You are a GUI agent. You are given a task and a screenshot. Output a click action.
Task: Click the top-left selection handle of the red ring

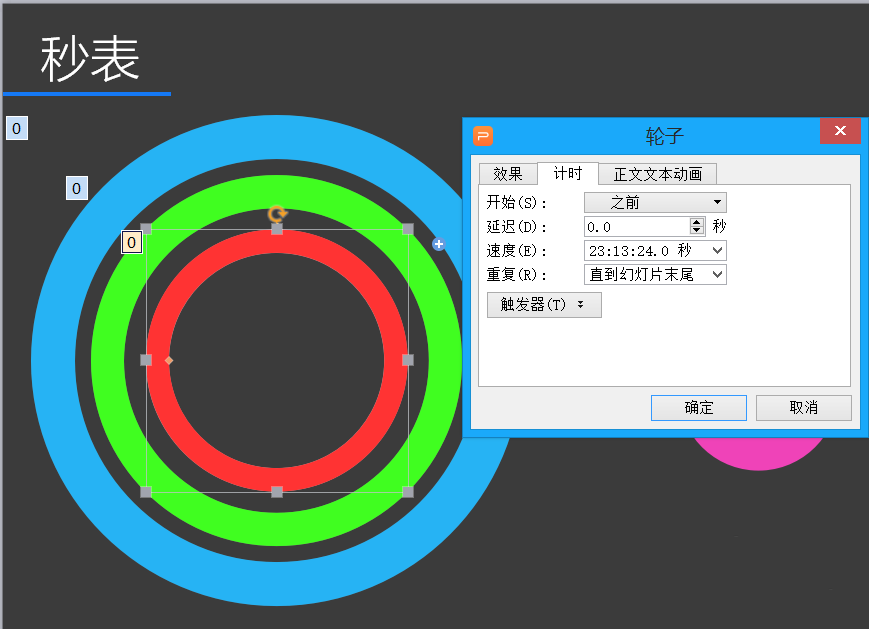(146, 229)
